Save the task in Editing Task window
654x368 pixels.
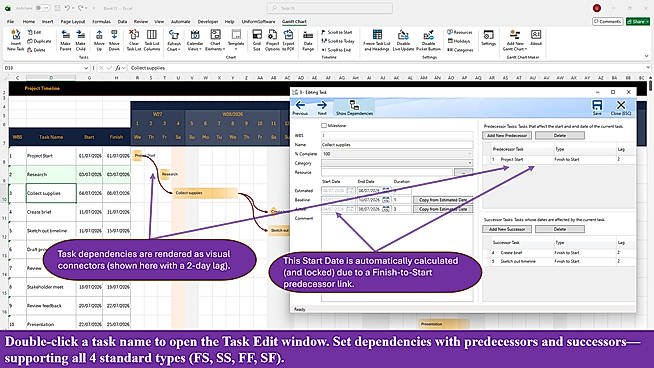(597, 108)
